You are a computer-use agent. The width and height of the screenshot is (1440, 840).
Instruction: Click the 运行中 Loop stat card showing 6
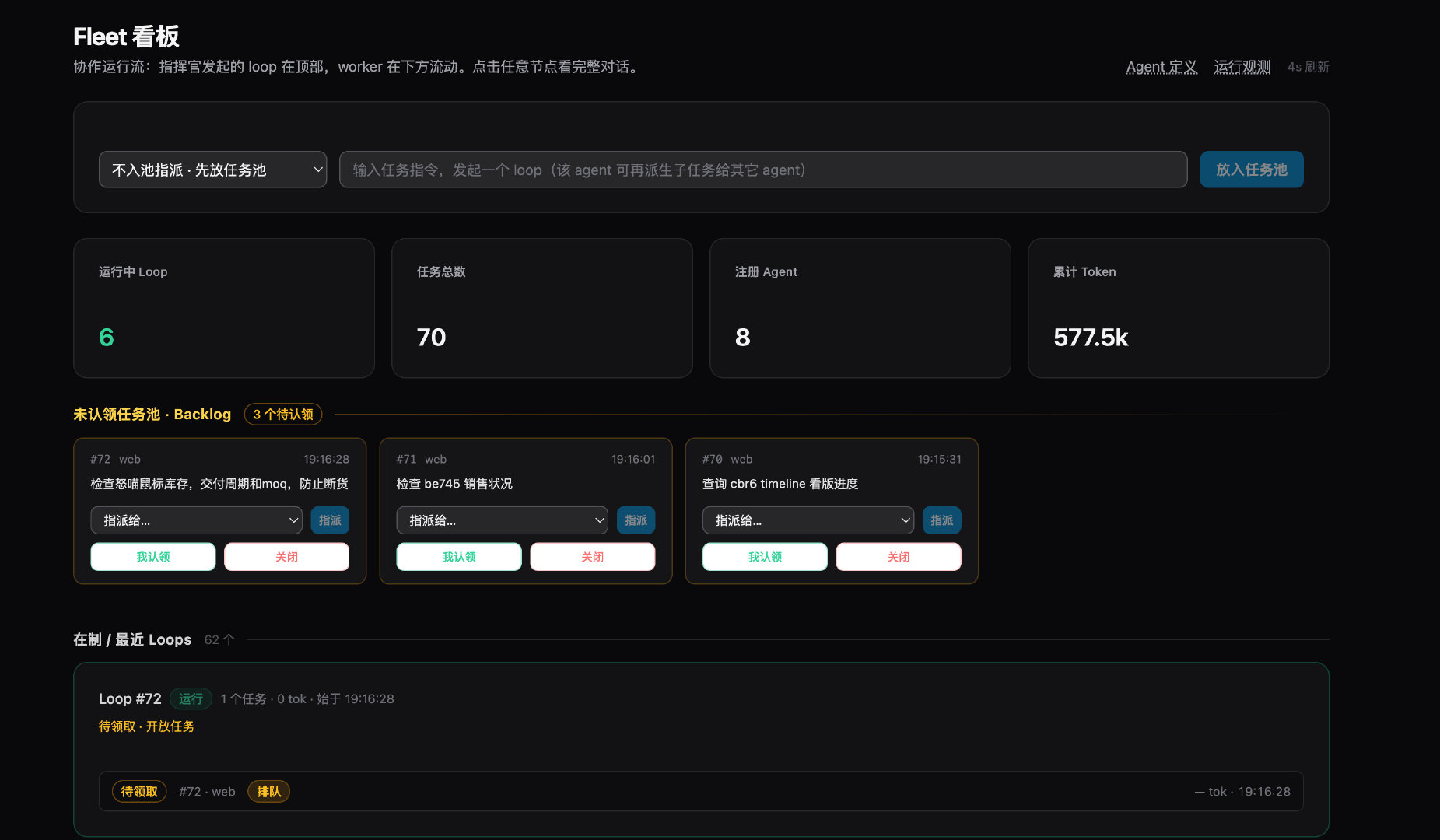224,308
